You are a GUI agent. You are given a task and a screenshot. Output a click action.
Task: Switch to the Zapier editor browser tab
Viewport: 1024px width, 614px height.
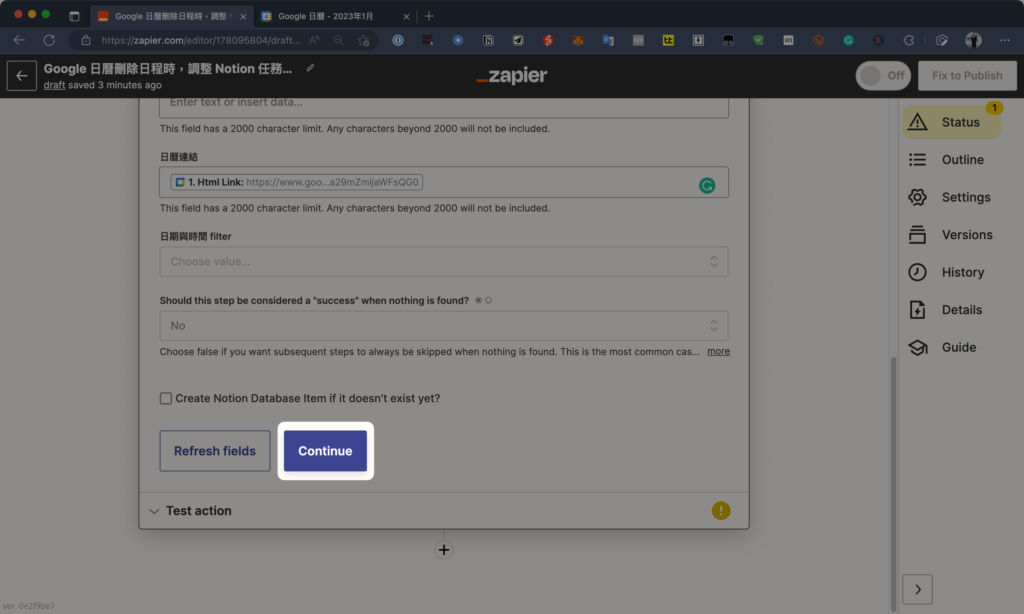pos(172,16)
